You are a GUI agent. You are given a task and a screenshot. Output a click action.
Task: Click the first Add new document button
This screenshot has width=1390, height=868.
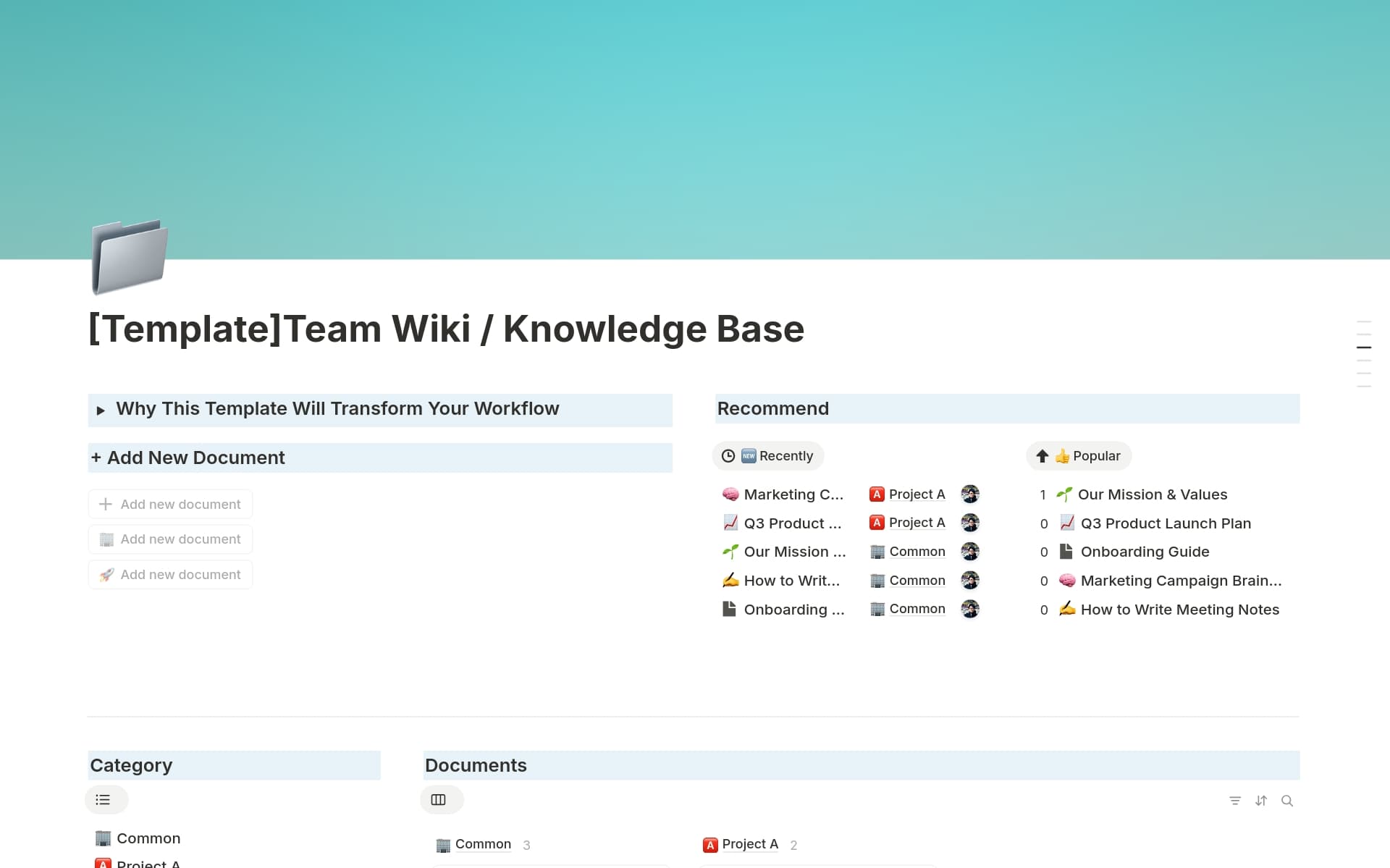coord(170,504)
